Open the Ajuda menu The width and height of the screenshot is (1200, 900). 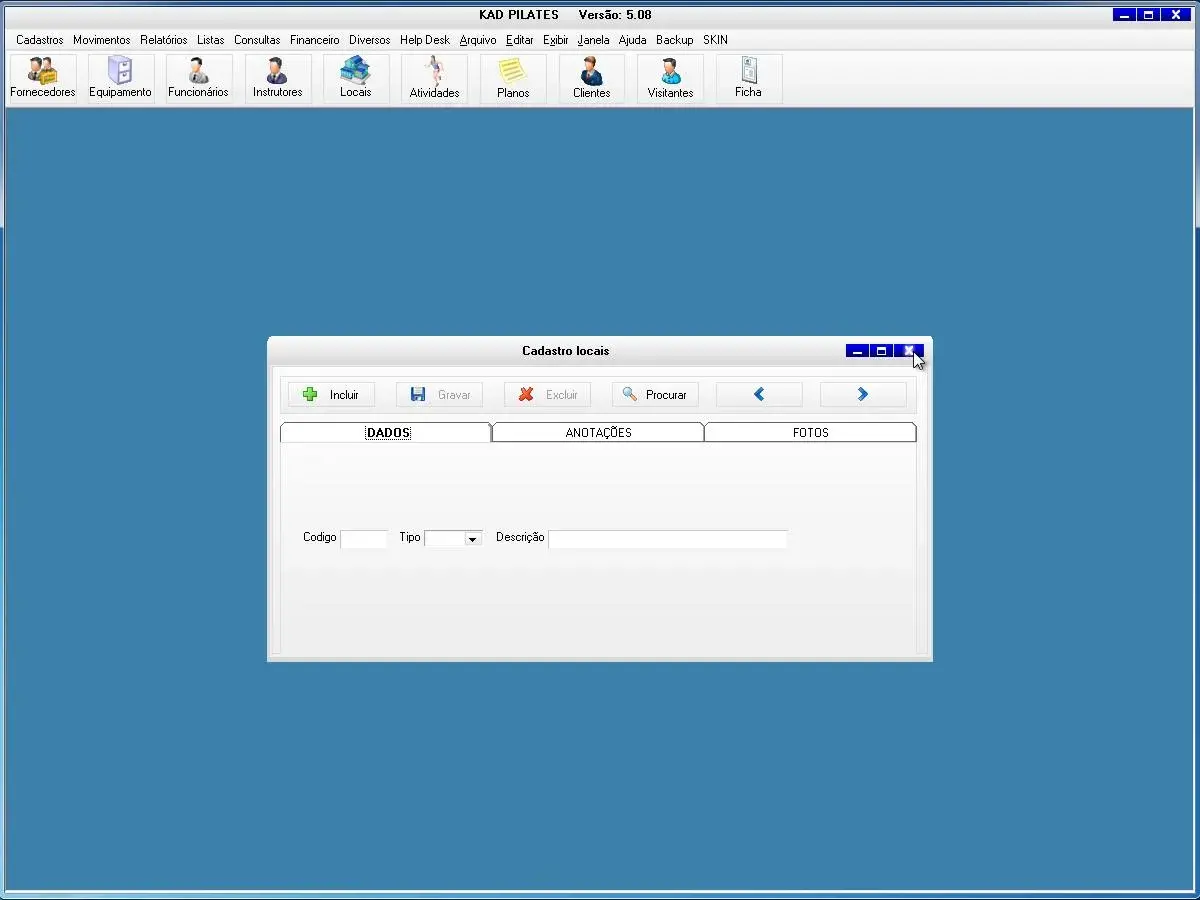(x=633, y=40)
